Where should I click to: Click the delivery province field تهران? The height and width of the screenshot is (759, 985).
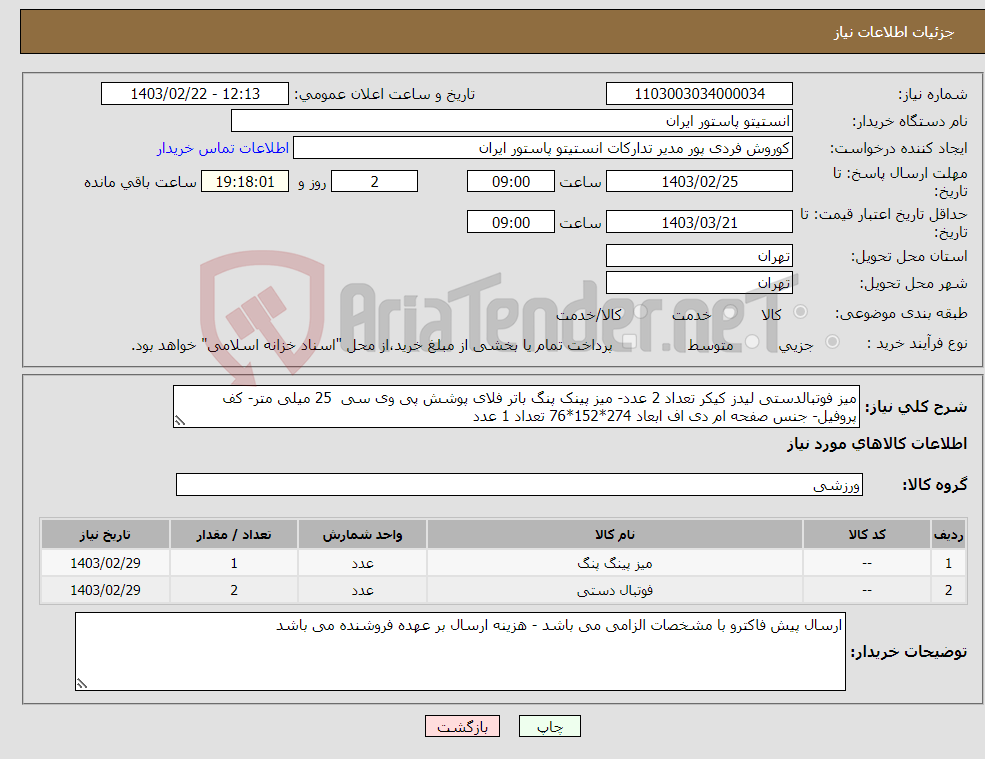coord(699,256)
